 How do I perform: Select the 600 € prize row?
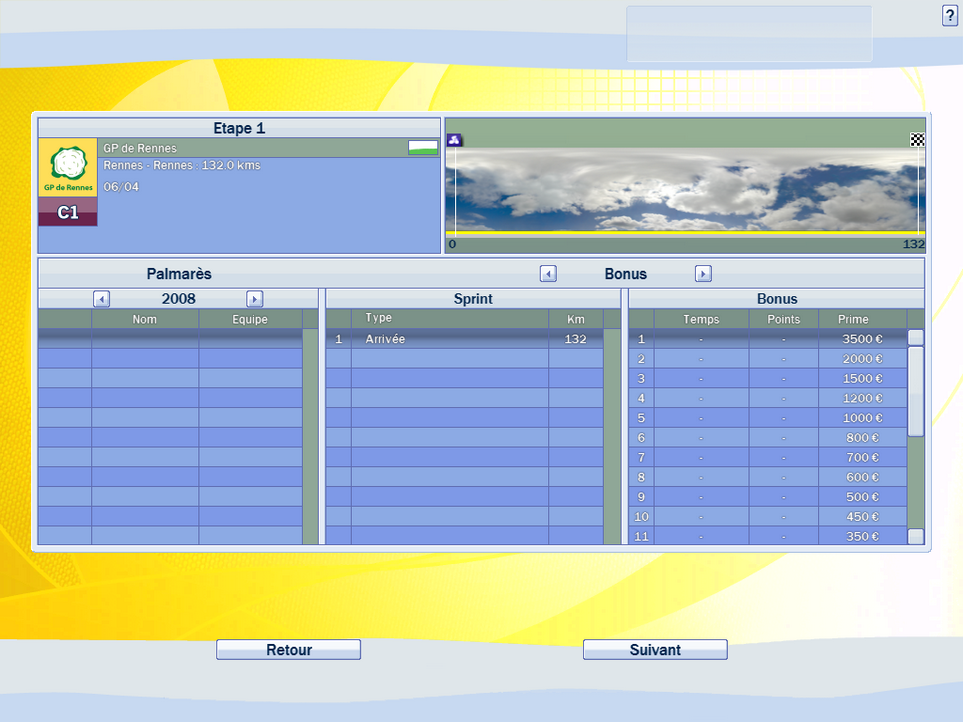click(768, 477)
